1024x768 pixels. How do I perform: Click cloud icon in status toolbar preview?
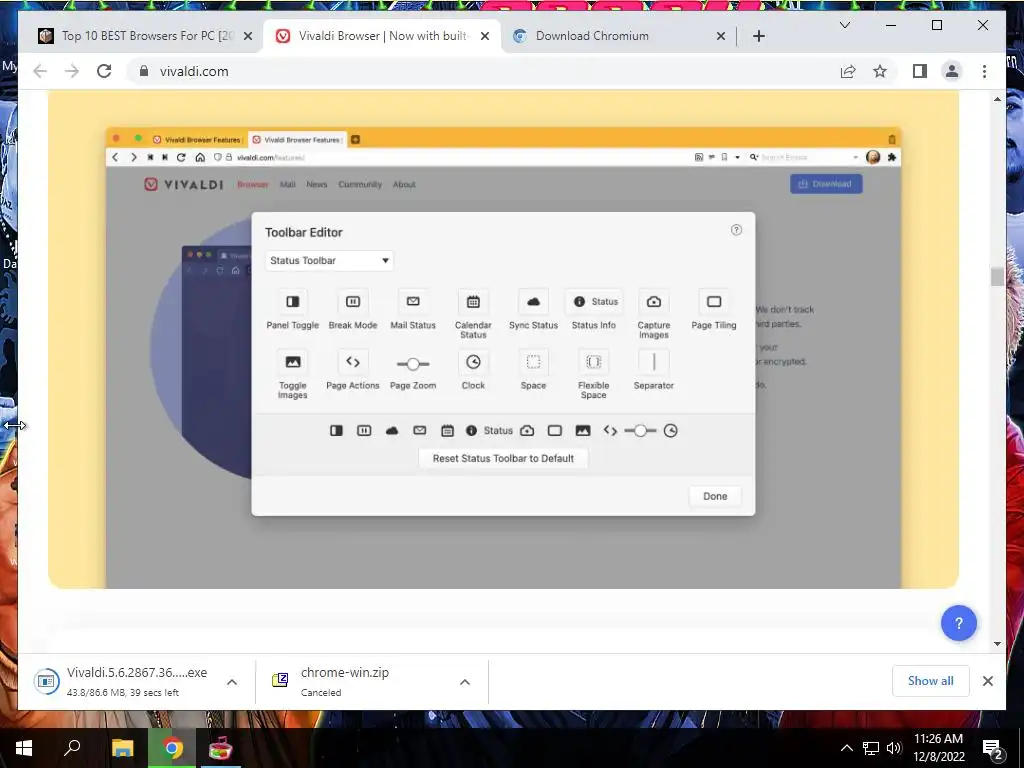(392, 430)
